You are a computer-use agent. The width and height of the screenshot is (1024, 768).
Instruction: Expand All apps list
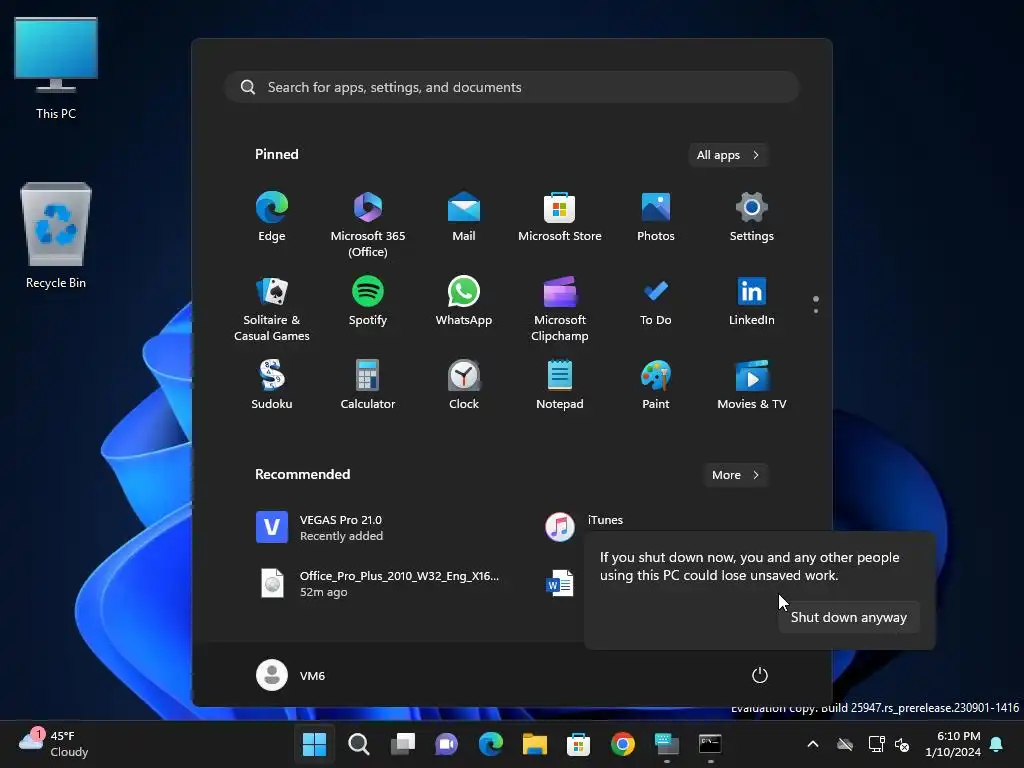coord(728,155)
